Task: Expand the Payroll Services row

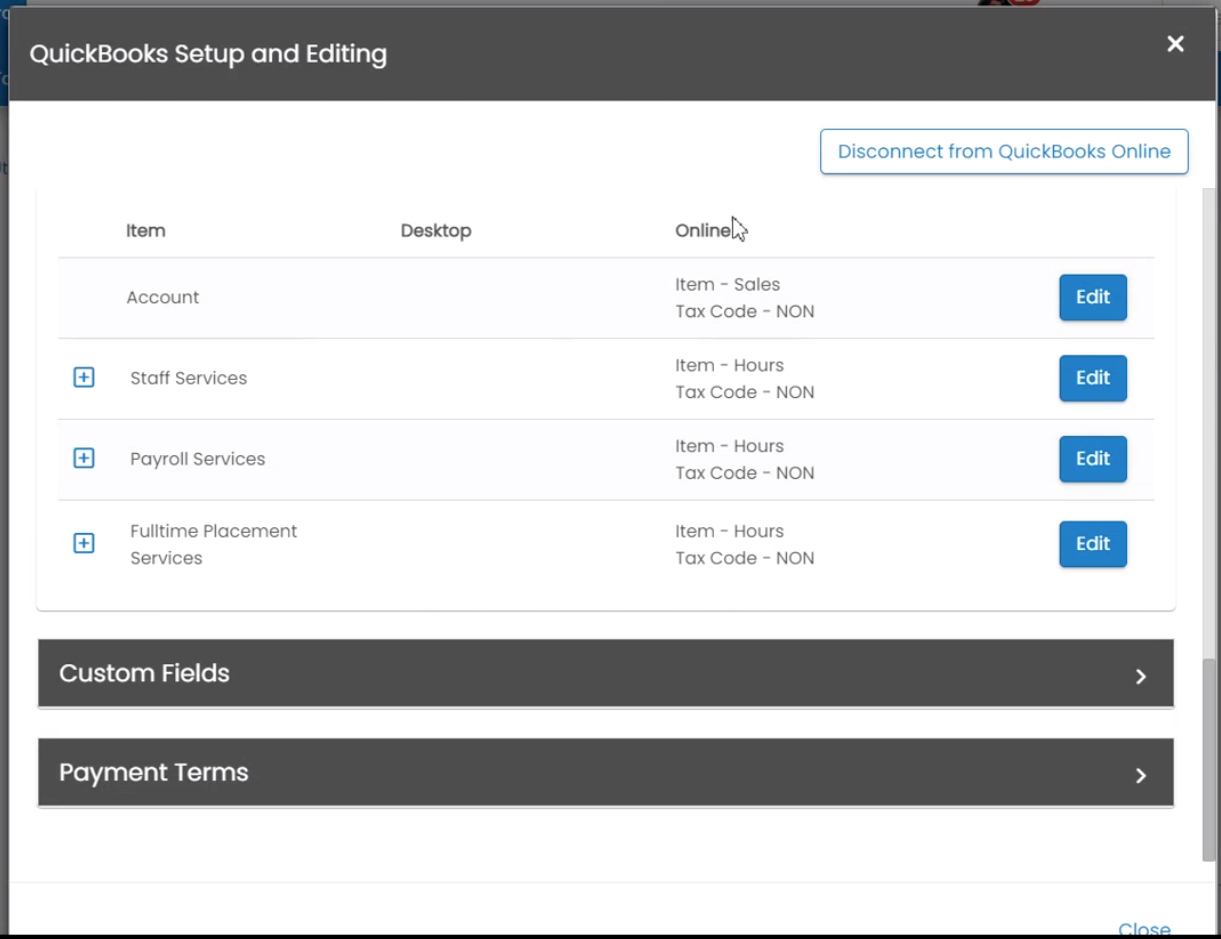Action: 84,458
